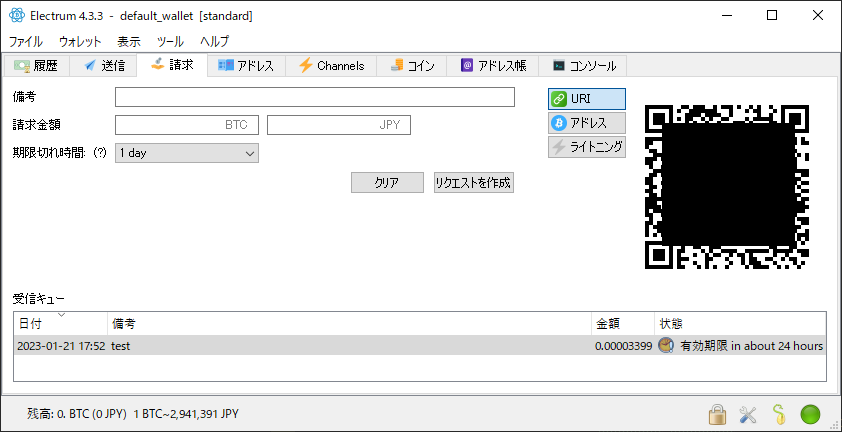Click the seed icon in status bar
The width and height of the screenshot is (842, 432).
point(779,414)
